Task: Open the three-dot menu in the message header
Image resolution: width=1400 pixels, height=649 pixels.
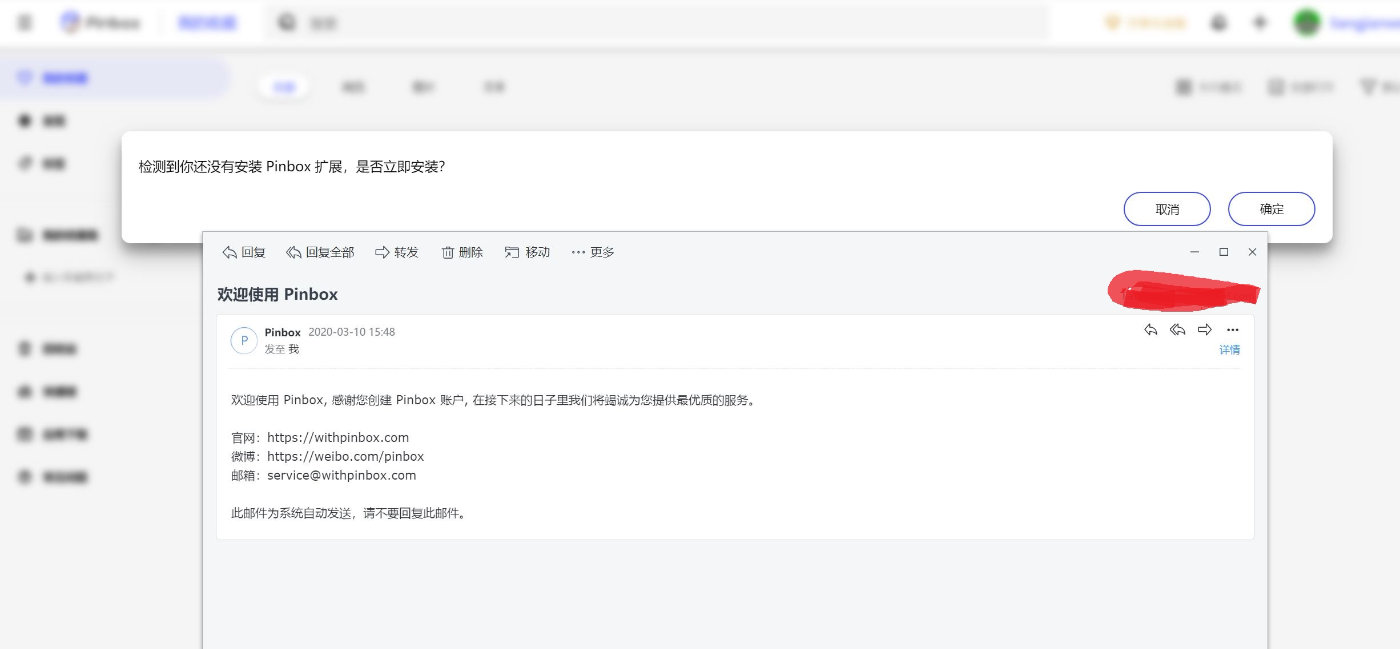Action: click(1232, 329)
